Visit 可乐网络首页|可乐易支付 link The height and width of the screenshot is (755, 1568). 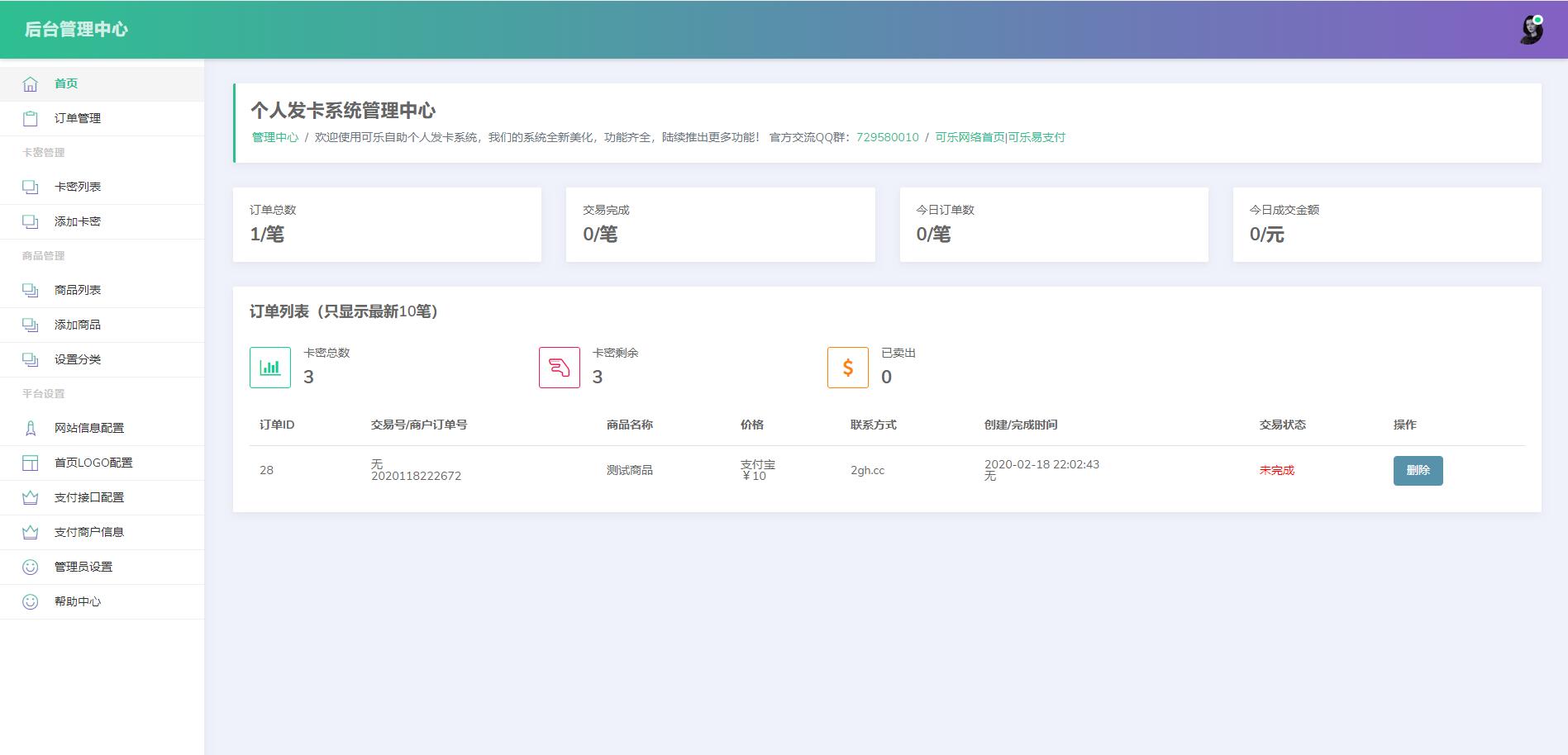click(998, 137)
